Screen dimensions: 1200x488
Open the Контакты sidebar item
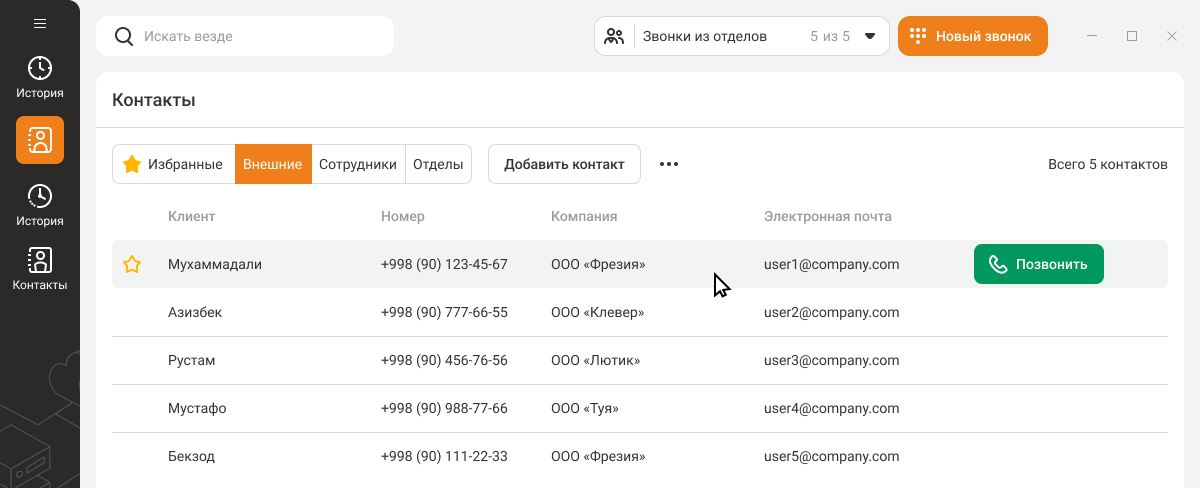(40, 269)
